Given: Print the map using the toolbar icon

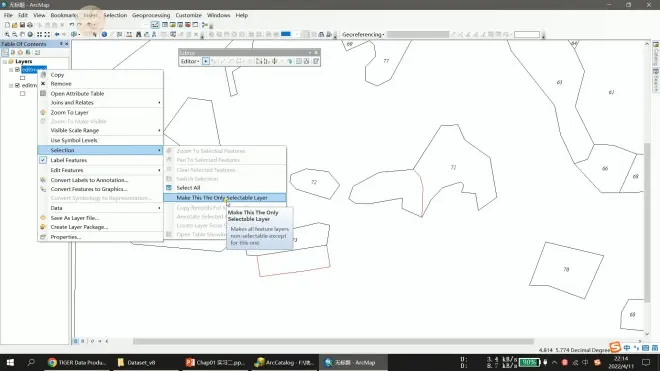Looking at the screenshot, I should (30, 25).
